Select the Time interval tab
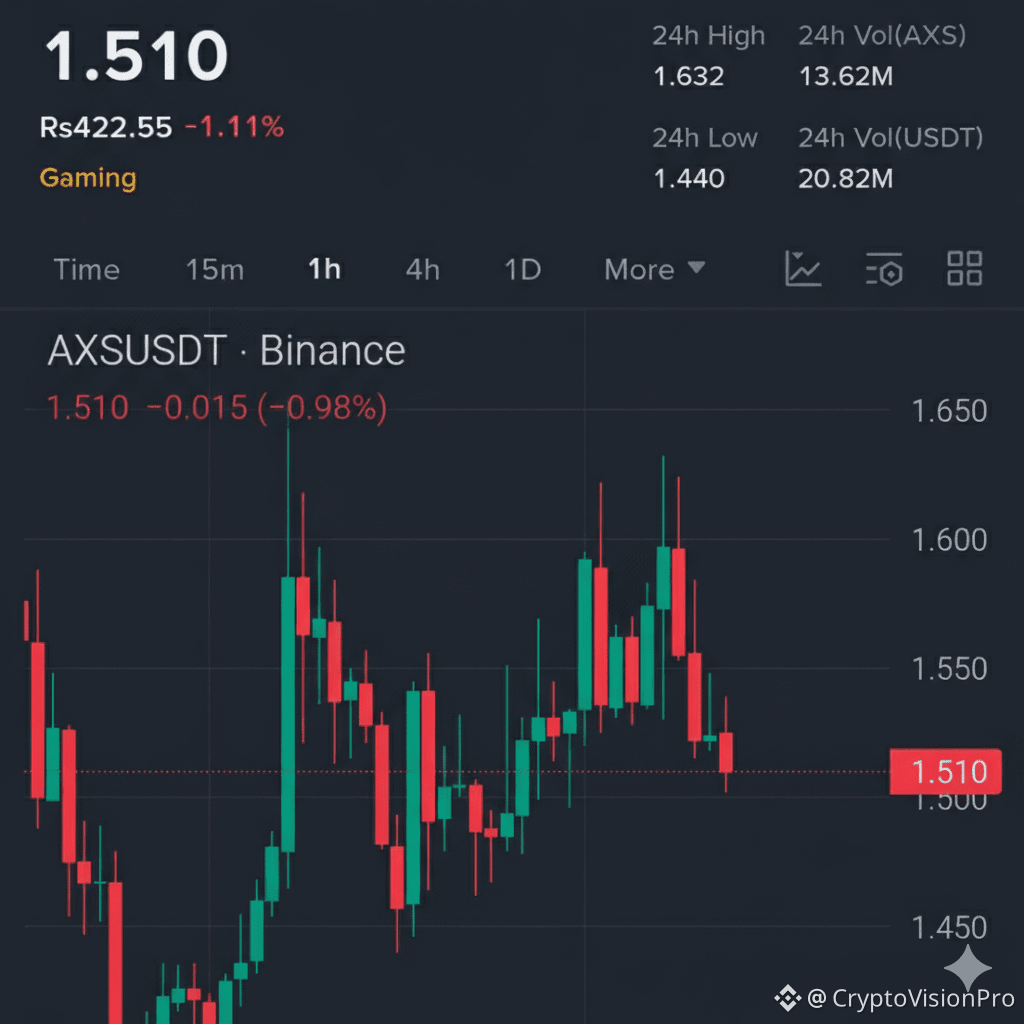Screen dimensions: 1024x1024 point(87,270)
